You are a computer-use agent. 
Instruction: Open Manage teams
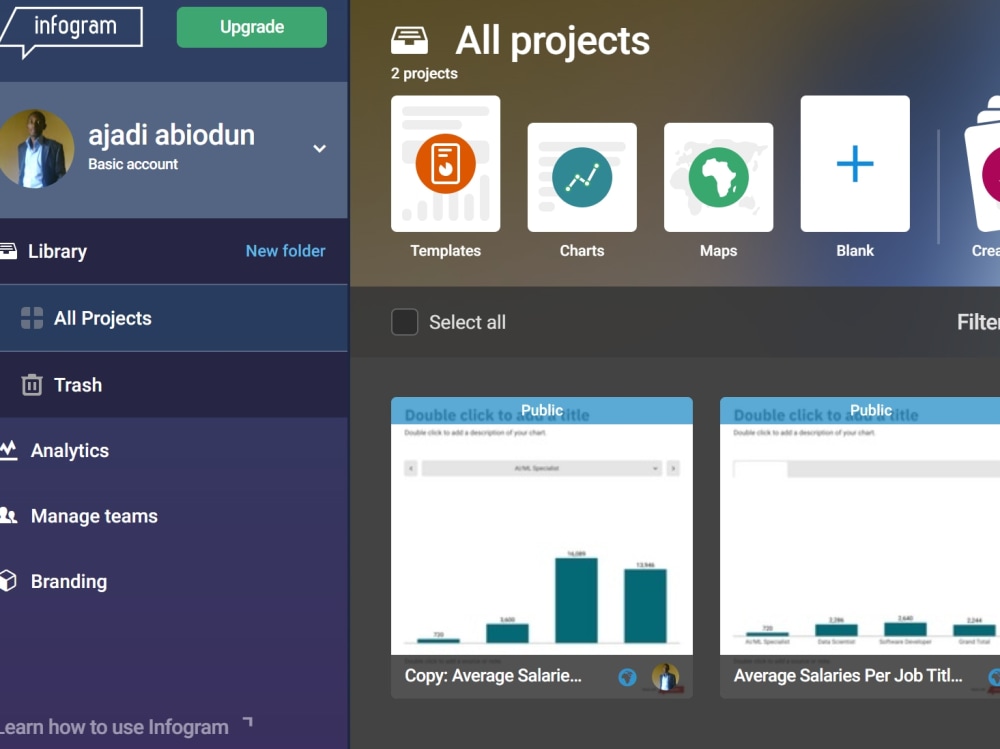pyautogui.click(x=94, y=515)
